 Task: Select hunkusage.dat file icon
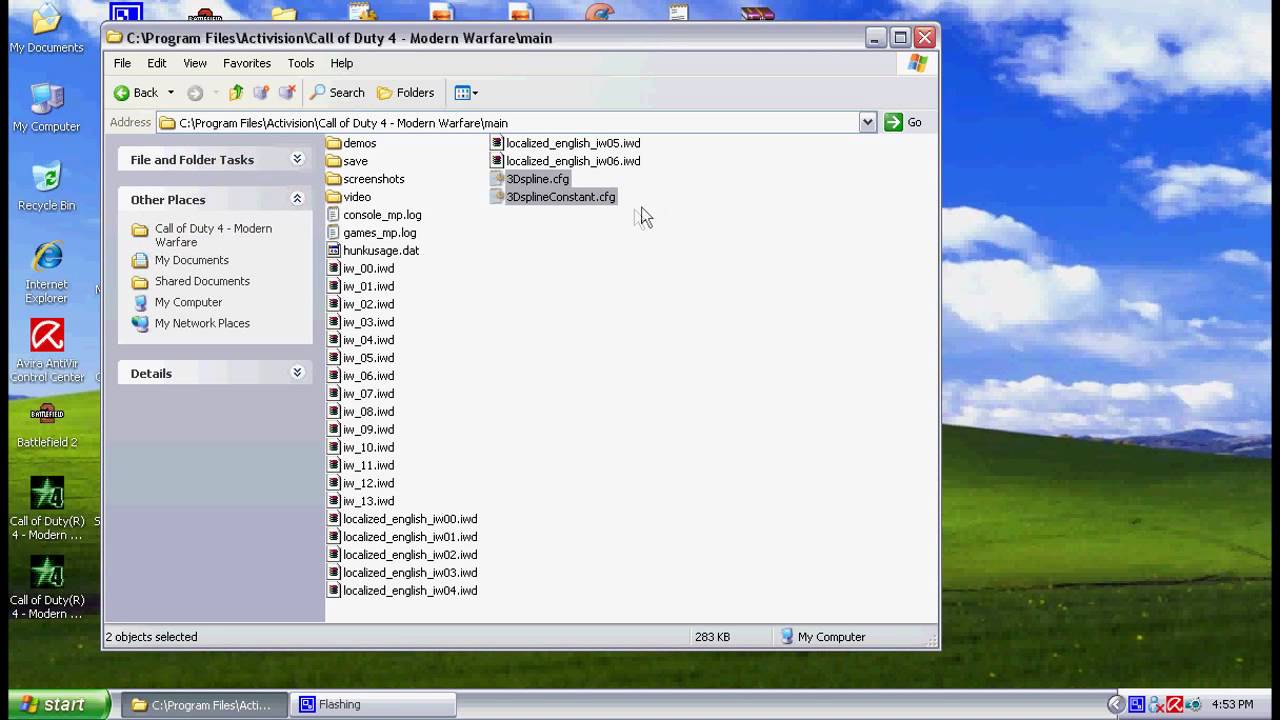(x=334, y=251)
